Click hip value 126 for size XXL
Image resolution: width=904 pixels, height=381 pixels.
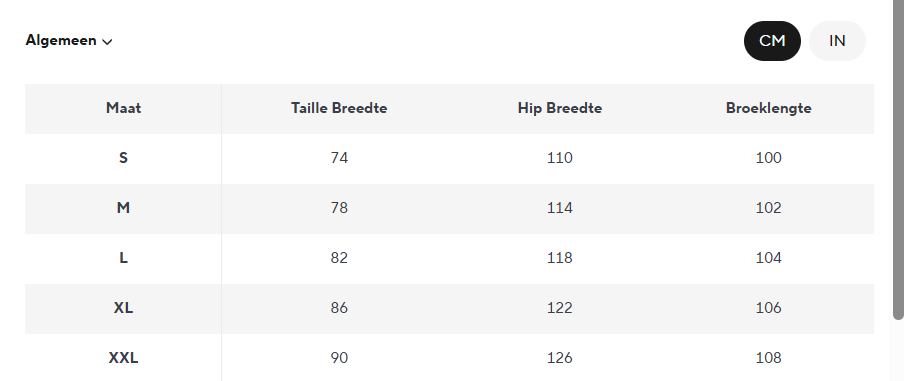(560, 358)
